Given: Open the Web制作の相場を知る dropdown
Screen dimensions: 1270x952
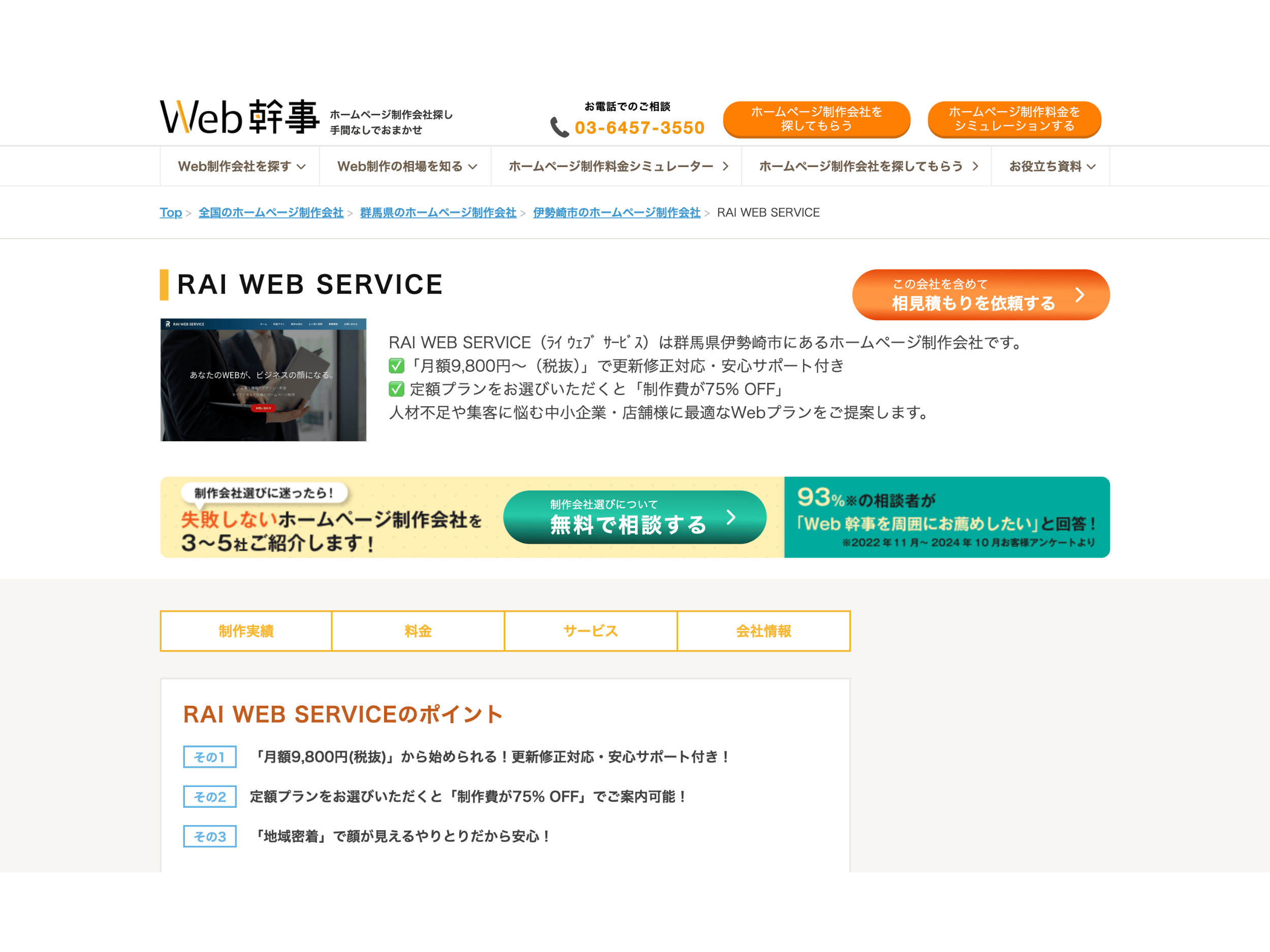Looking at the screenshot, I should (x=405, y=167).
